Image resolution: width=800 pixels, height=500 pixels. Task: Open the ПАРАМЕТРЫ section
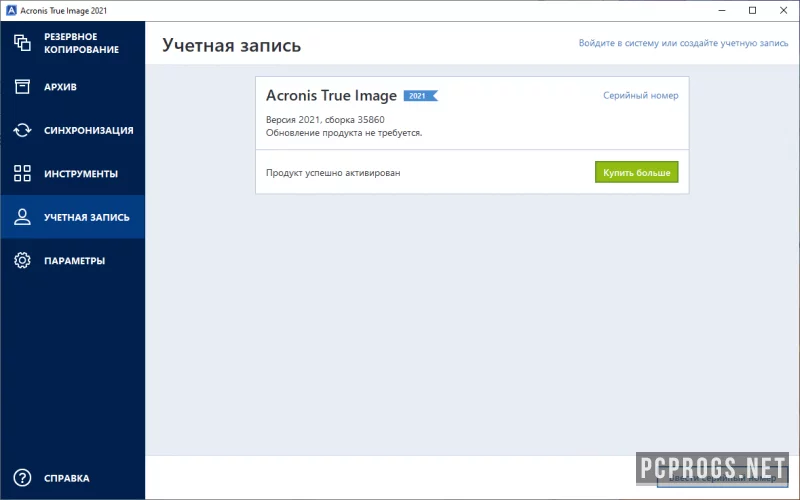point(72,260)
